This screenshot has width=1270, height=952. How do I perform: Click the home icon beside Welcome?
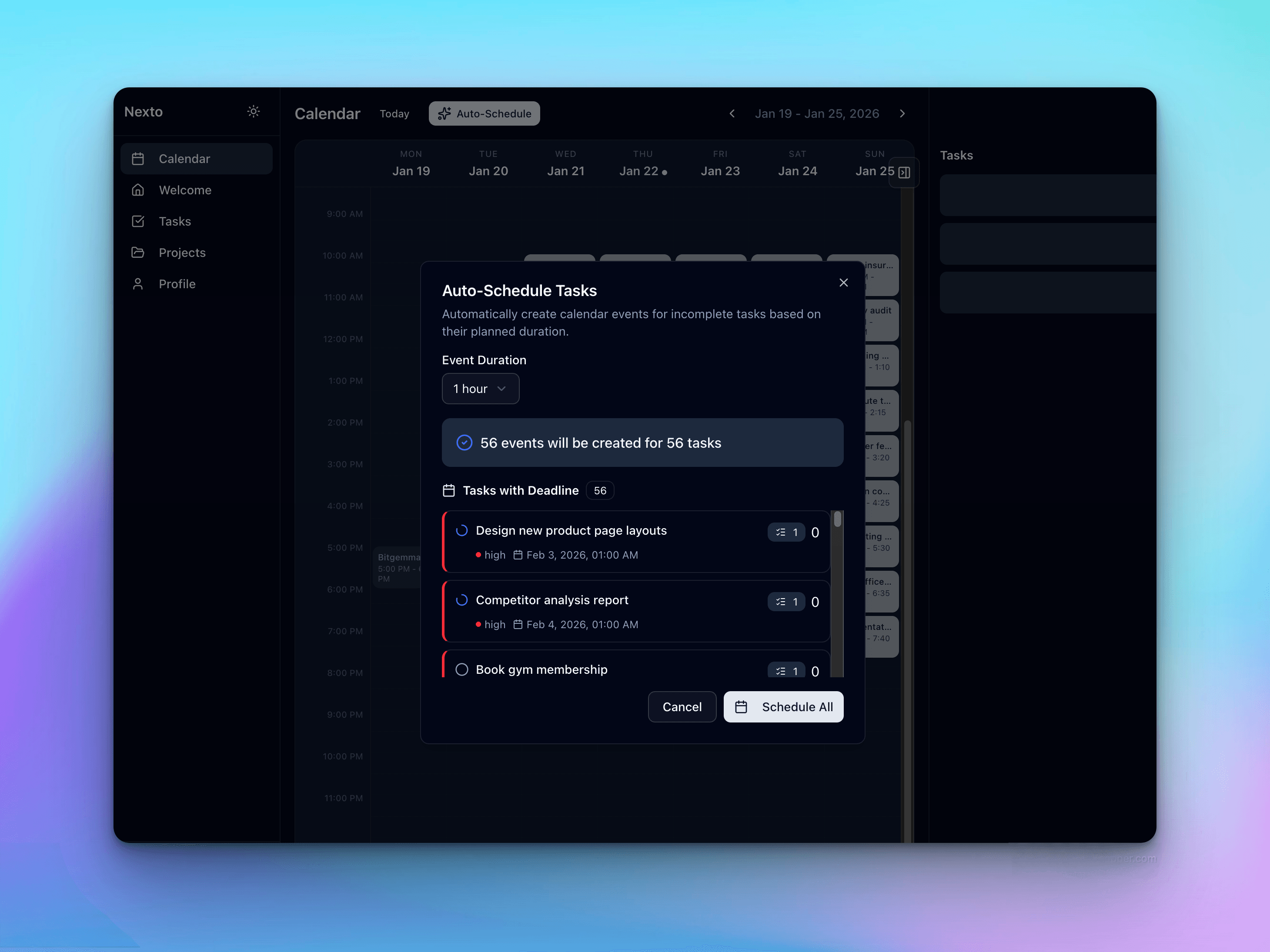[x=138, y=190]
